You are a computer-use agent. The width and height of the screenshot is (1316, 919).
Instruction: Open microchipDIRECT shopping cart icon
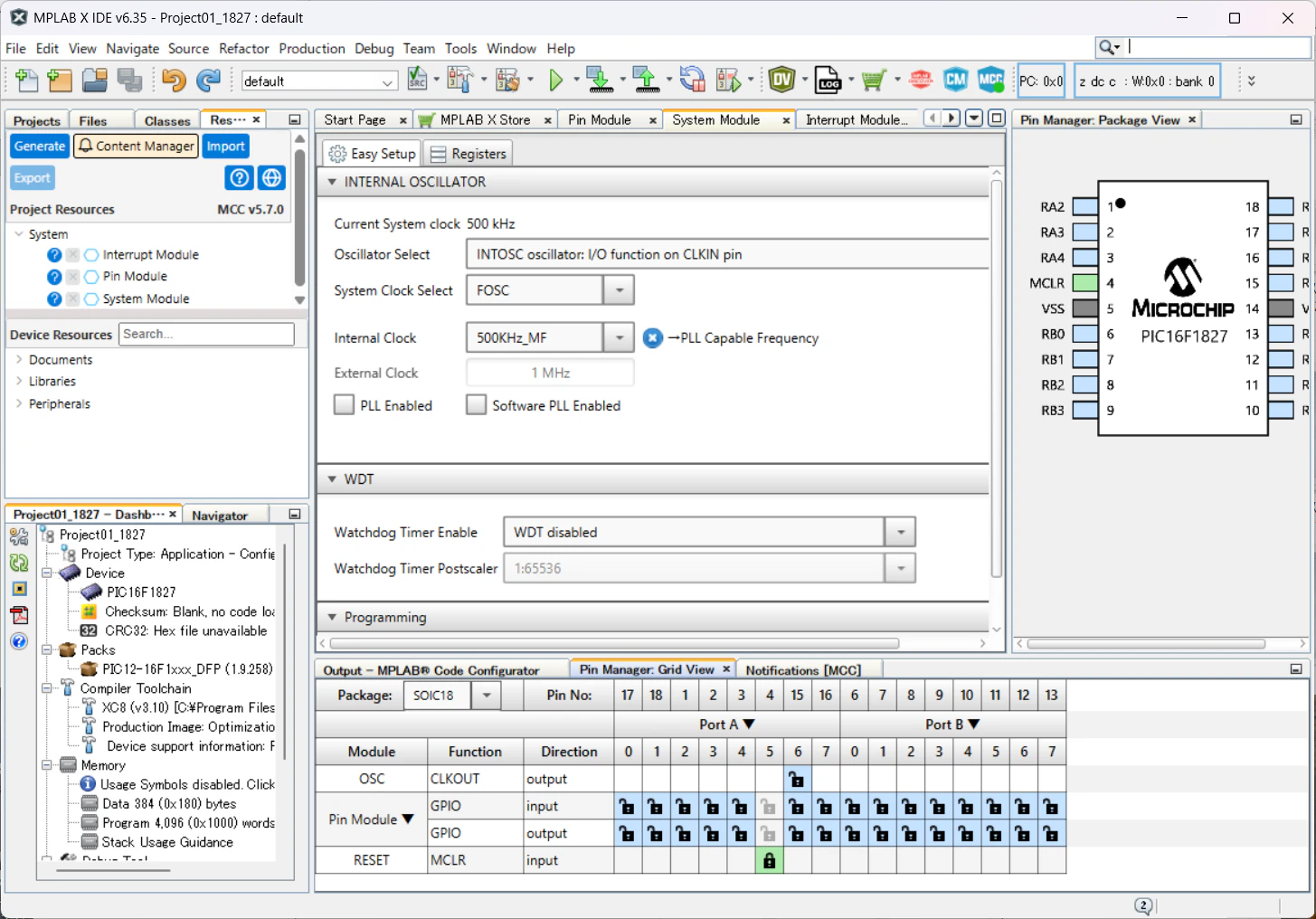click(874, 81)
